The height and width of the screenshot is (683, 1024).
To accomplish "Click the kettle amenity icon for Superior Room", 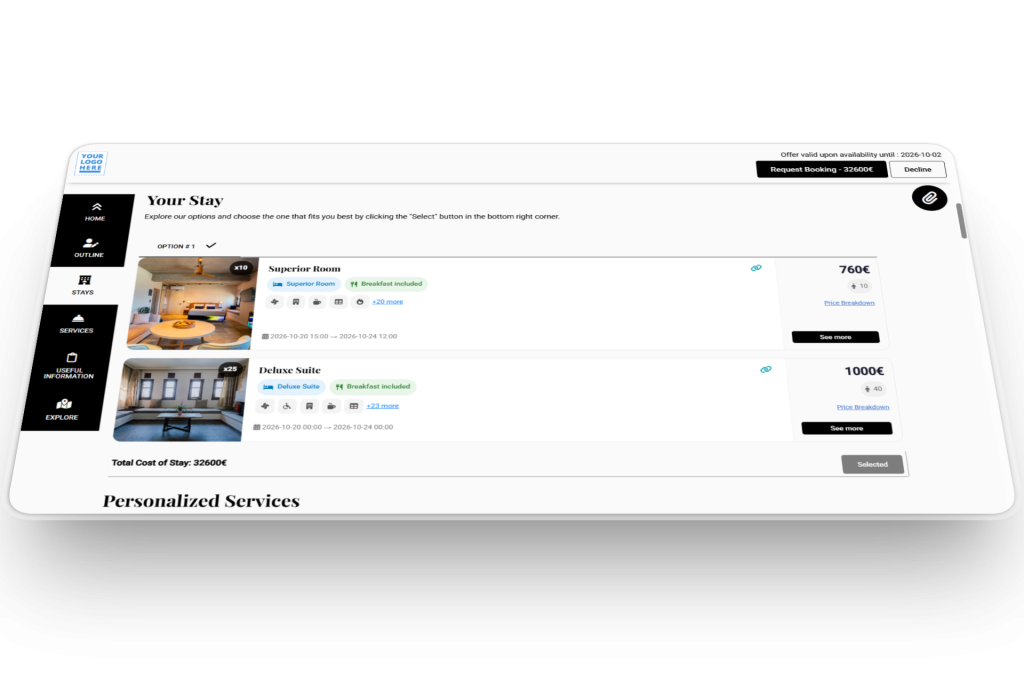I will [x=360, y=302].
